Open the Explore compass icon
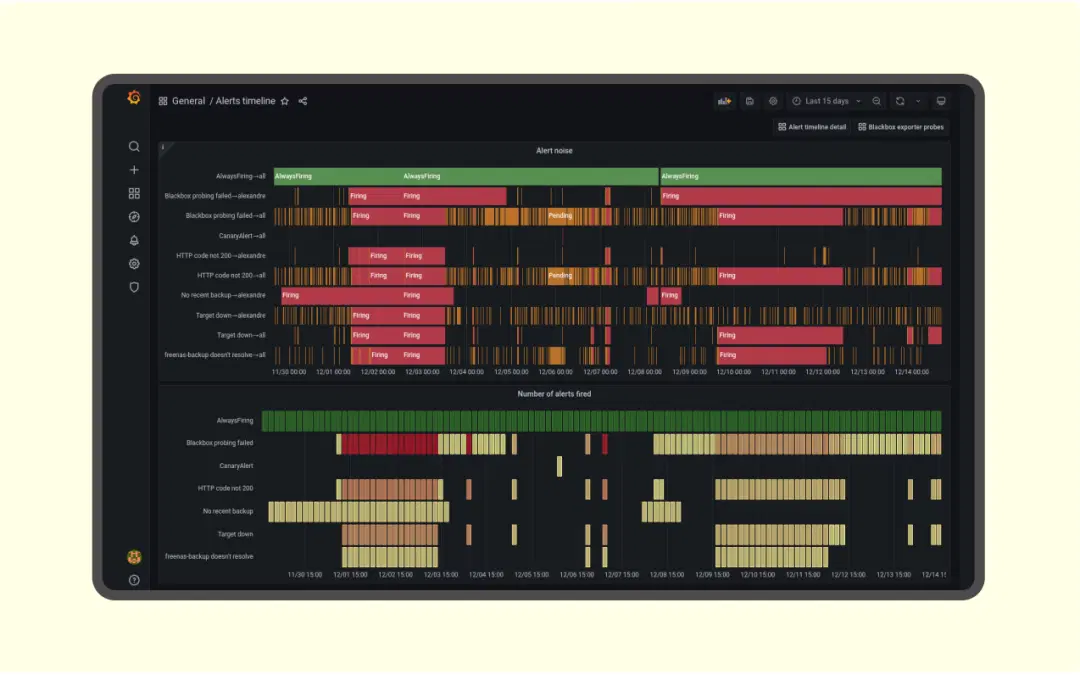This screenshot has width=1080, height=675. [x=134, y=217]
